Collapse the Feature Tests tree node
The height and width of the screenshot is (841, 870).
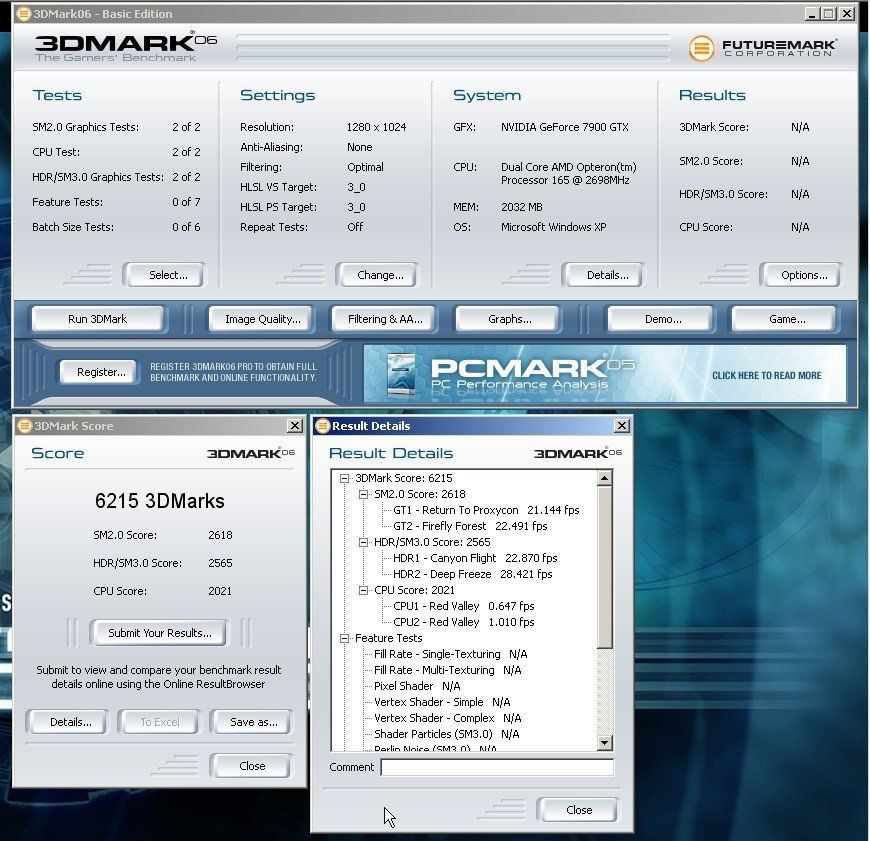pos(344,639)
